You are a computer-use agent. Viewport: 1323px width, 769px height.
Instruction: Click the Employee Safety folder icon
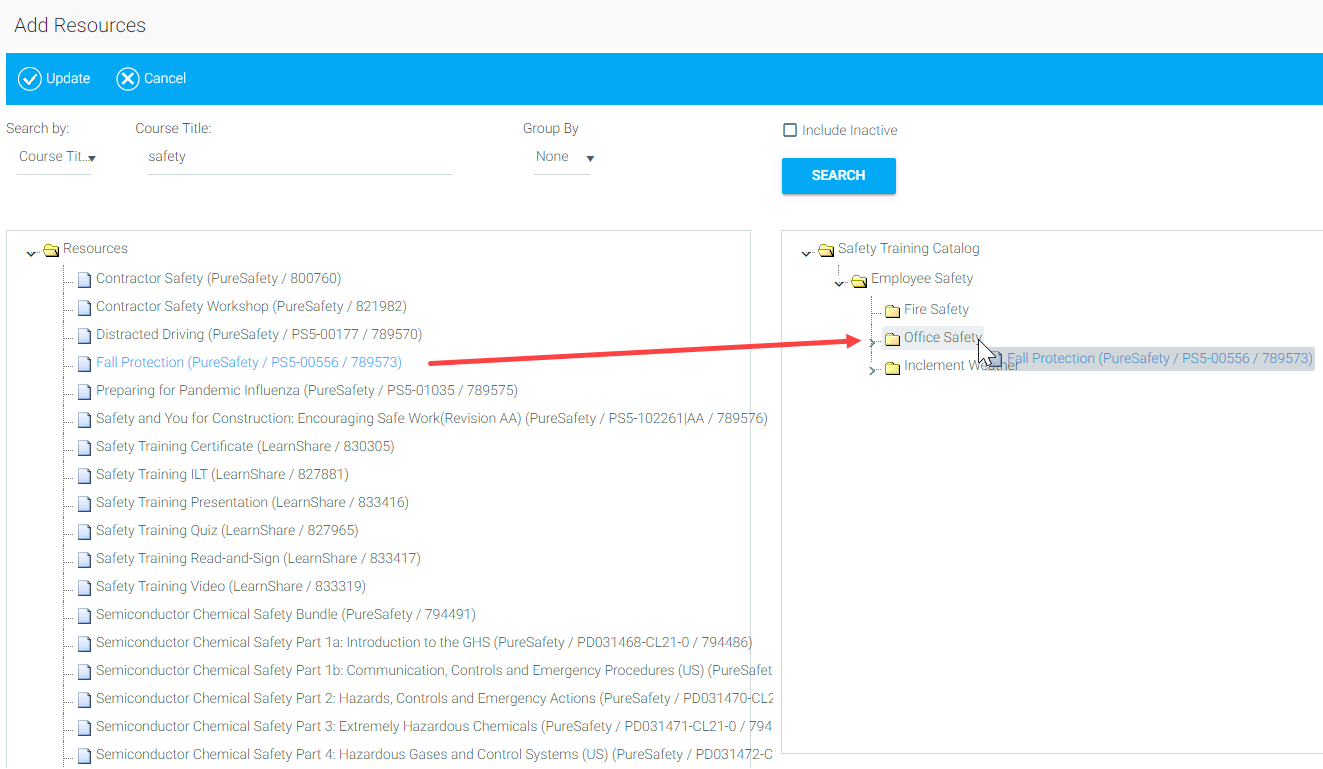click(x=859, y=280)
